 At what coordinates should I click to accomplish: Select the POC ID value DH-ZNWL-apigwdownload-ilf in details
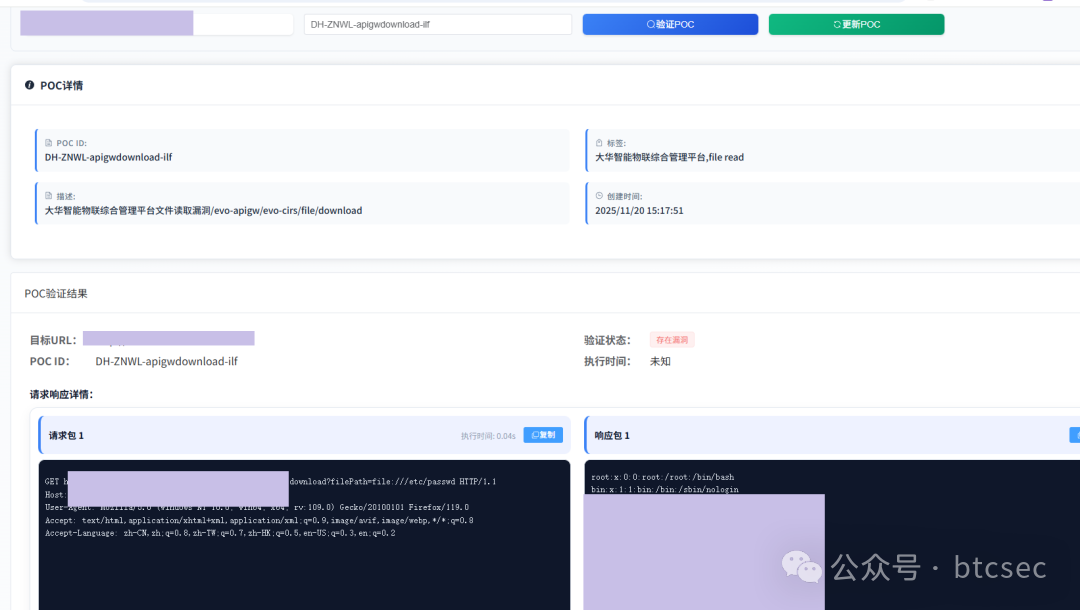pos(108,157)
